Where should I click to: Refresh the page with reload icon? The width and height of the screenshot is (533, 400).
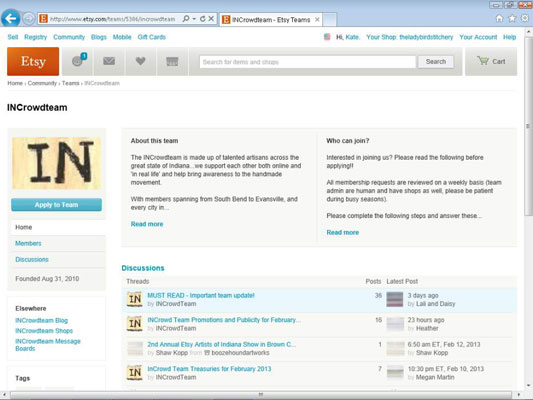(x=203, y=19)
